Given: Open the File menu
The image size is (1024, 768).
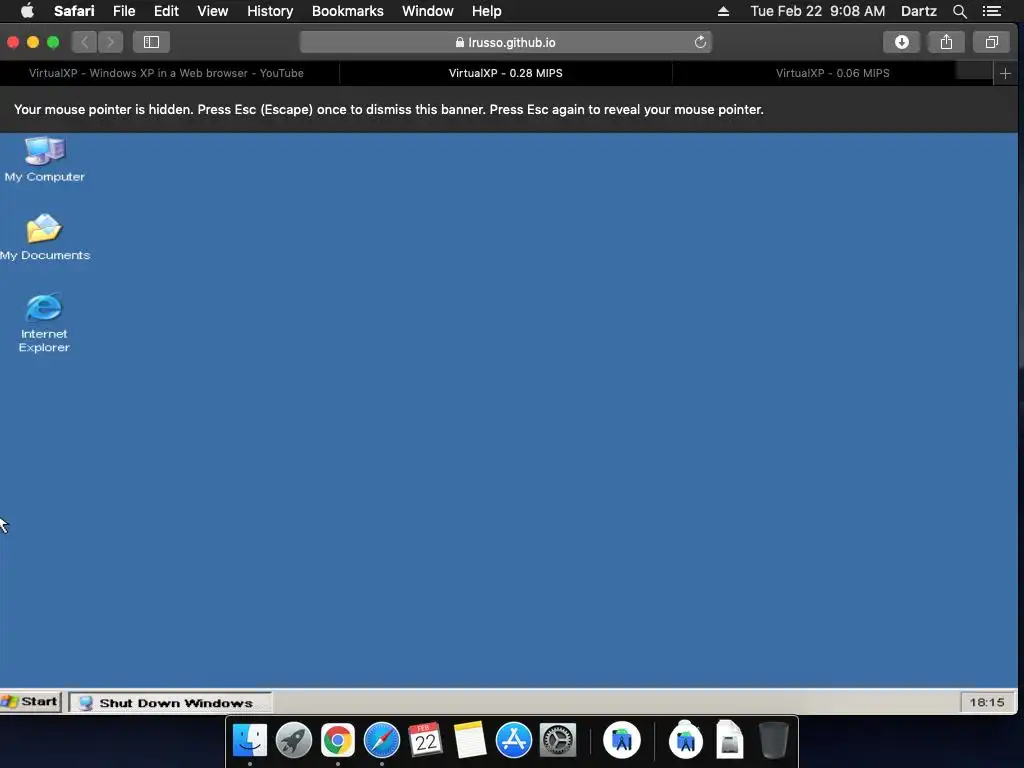Looking at the screenshot, I should 123,11.
